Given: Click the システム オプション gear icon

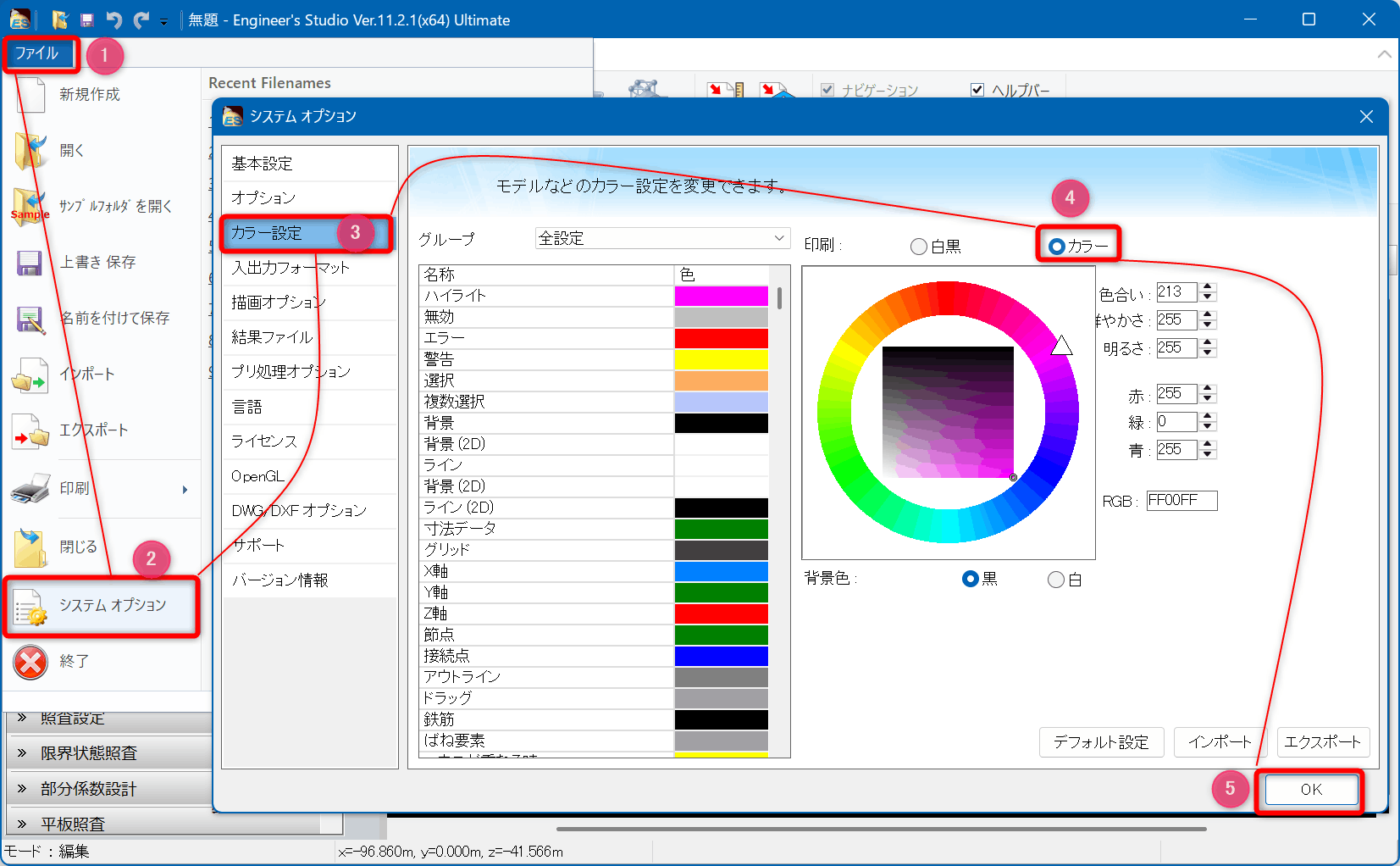Looking at the screenshot, I should coord(30,606).
